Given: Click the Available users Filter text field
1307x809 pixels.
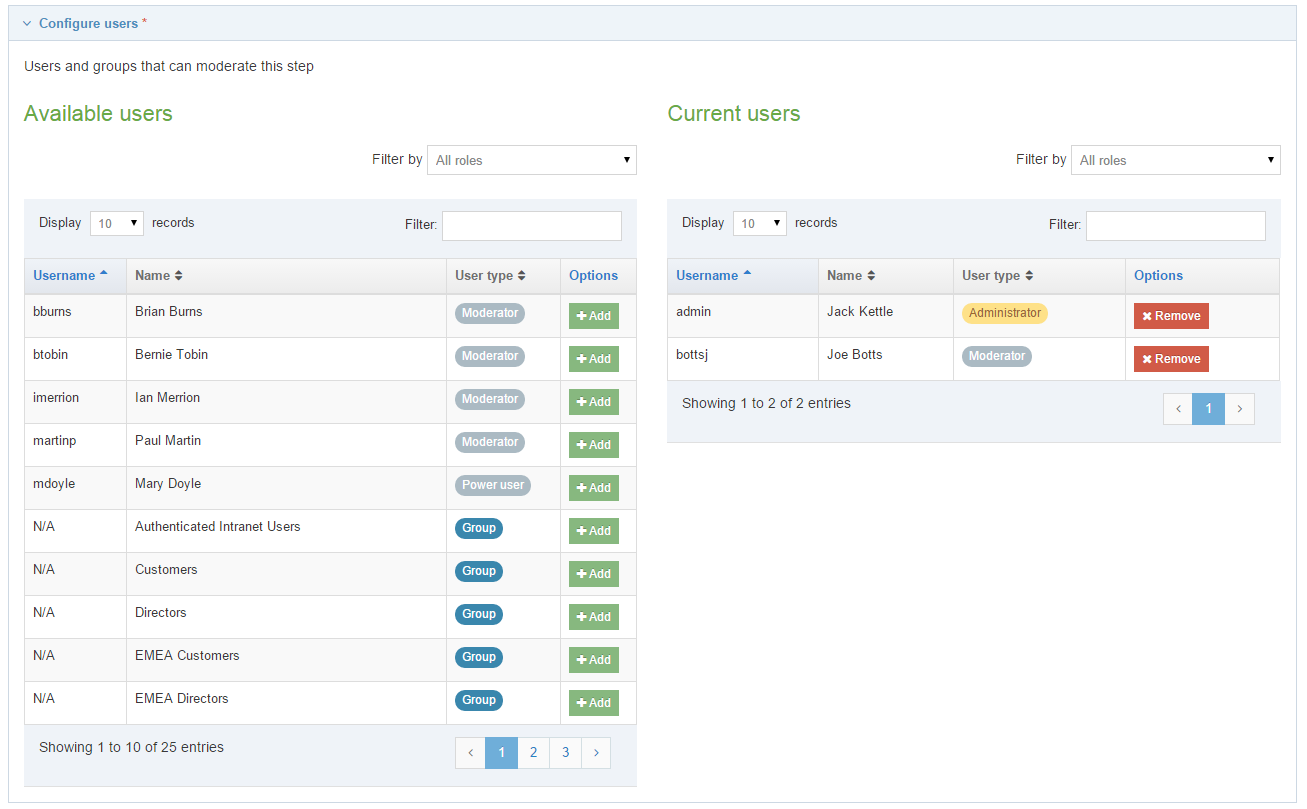Looking at the screenshot, I should 531,225.
